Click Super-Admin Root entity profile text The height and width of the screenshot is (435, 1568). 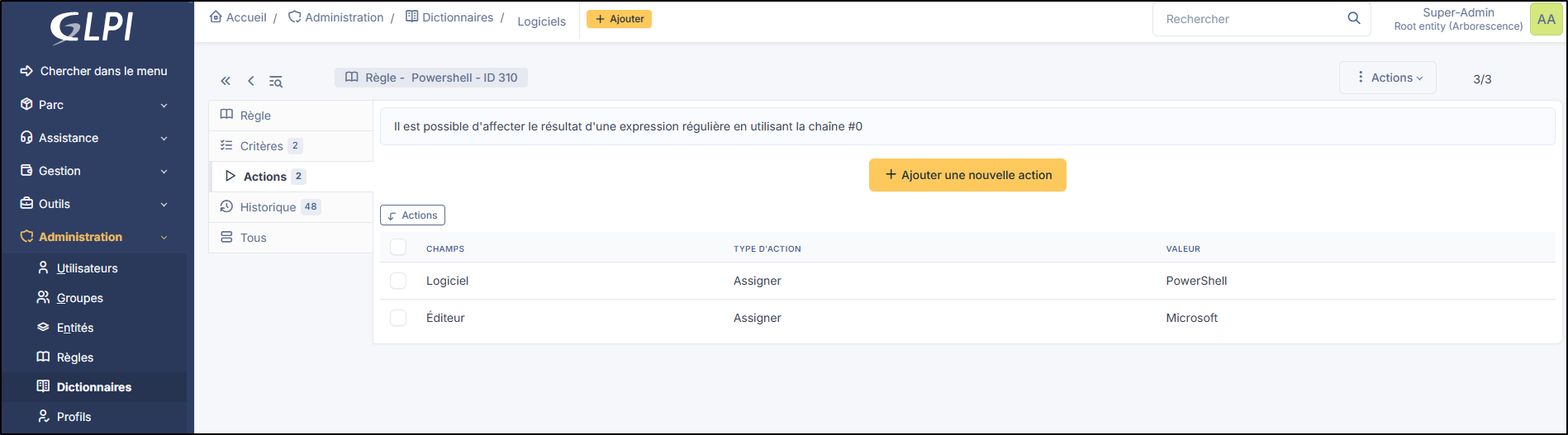pos(1458,19)
